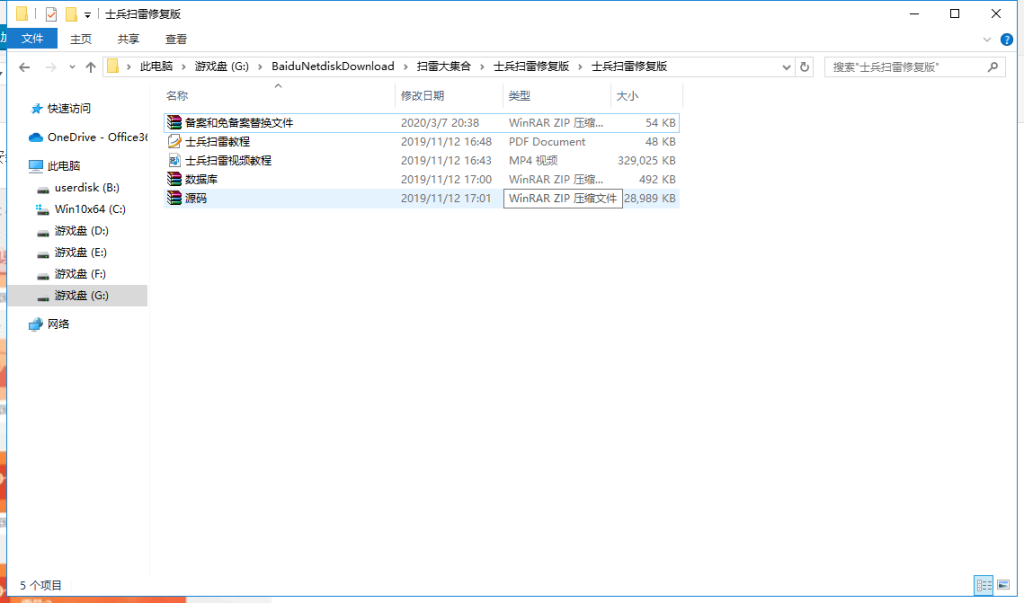Switch to the 共享 ribbon tab

pos(128,39)
